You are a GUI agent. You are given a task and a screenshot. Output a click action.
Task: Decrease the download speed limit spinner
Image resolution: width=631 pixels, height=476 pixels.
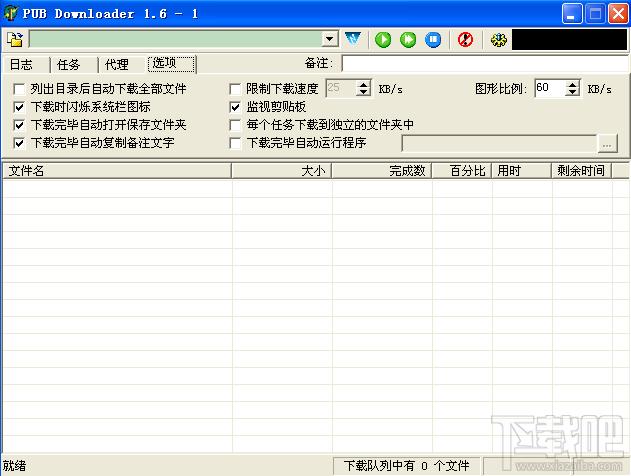click(363, 92)
